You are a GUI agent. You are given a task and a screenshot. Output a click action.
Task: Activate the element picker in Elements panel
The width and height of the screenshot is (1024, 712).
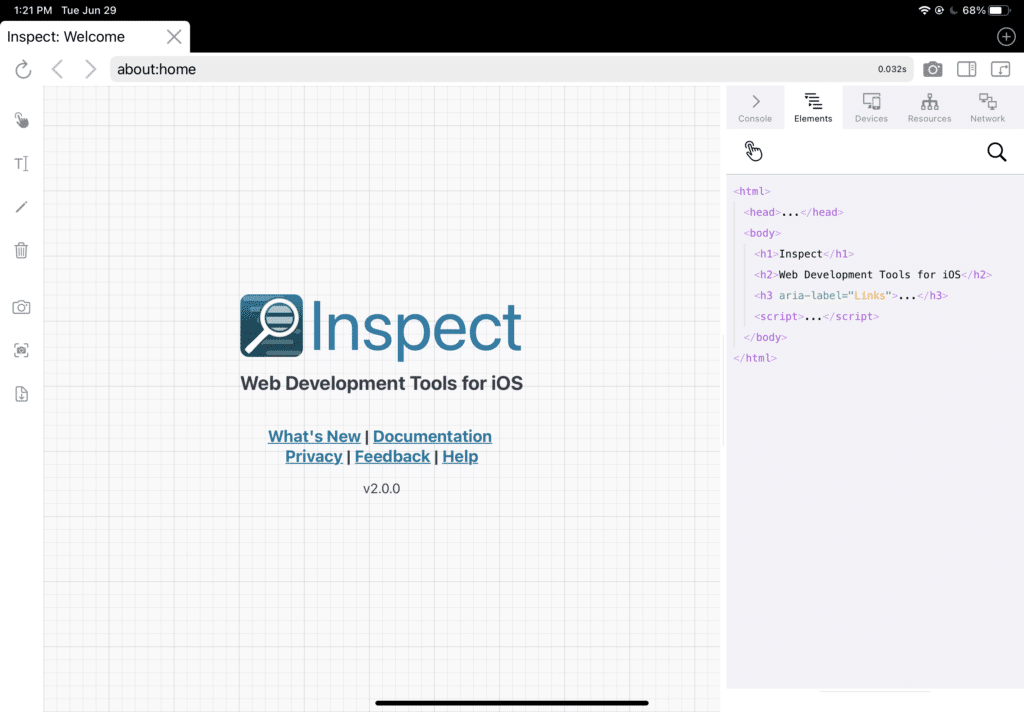pyautogui.click(x=754, y=152)
